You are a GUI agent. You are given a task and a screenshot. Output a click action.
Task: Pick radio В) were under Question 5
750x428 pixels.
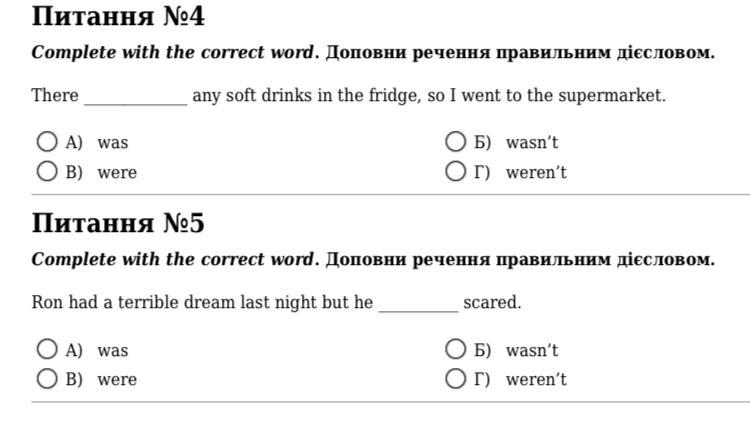pyautogui.click(x=47, y=379)
